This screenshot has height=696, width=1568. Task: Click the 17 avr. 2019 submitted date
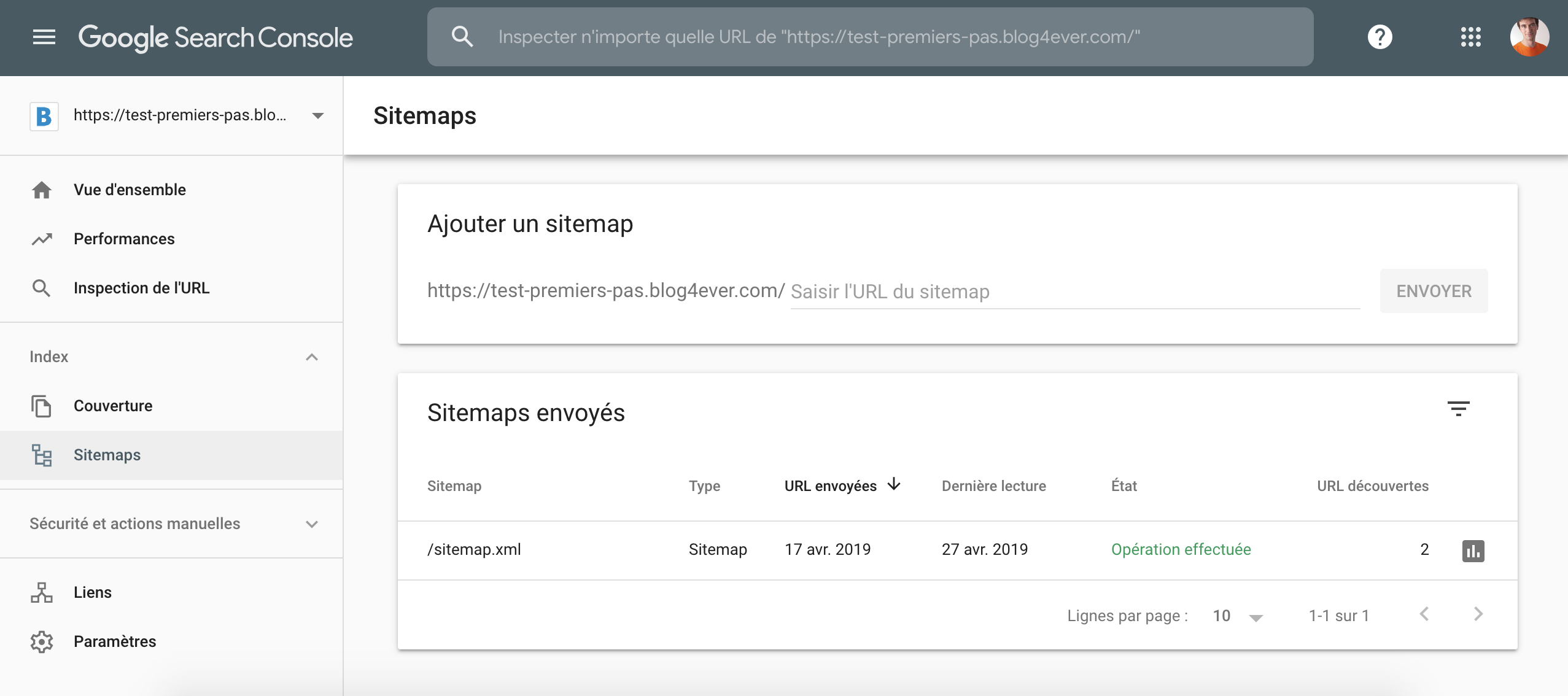828,549
